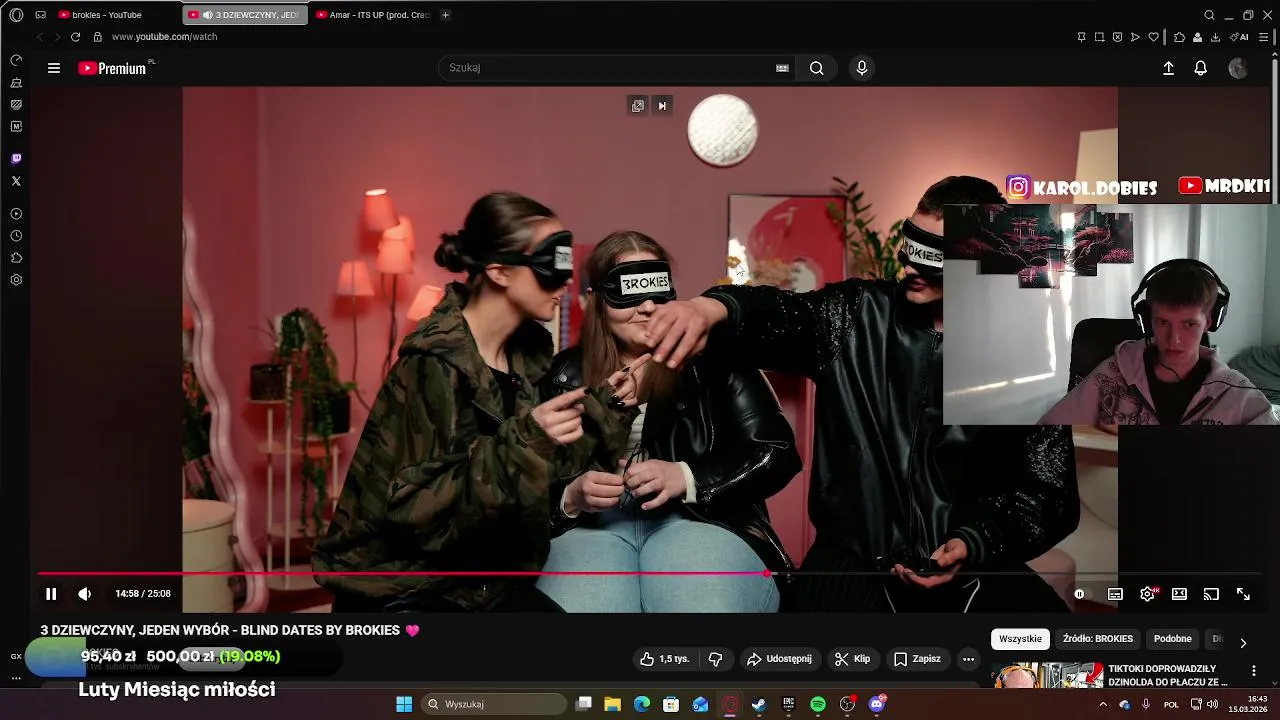The height and width of the screenshot is (720, 1280).
Task: Click the Klip button
Action: pos(852,659)
